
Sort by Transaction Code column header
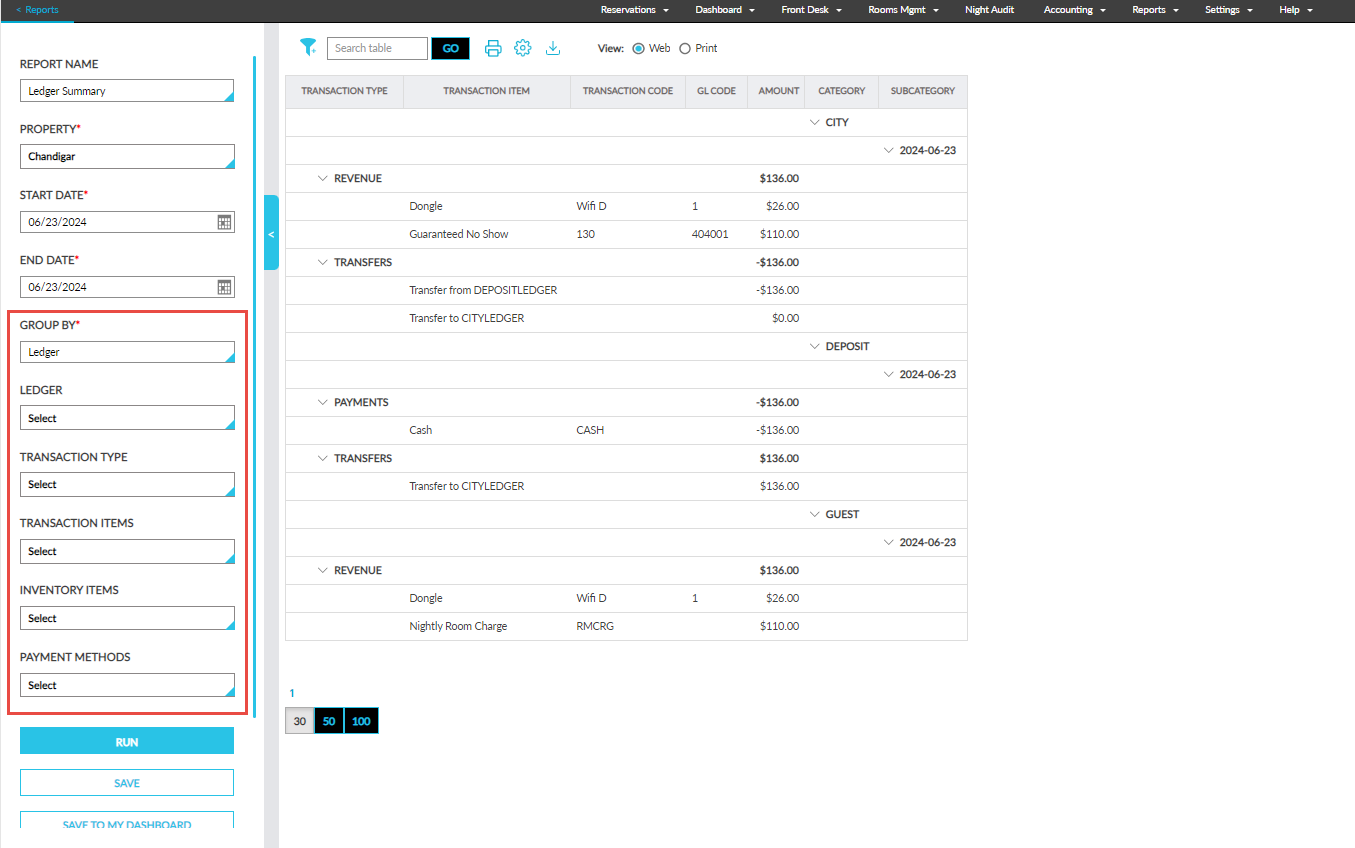pyautogui.click(x=628, y=91)
